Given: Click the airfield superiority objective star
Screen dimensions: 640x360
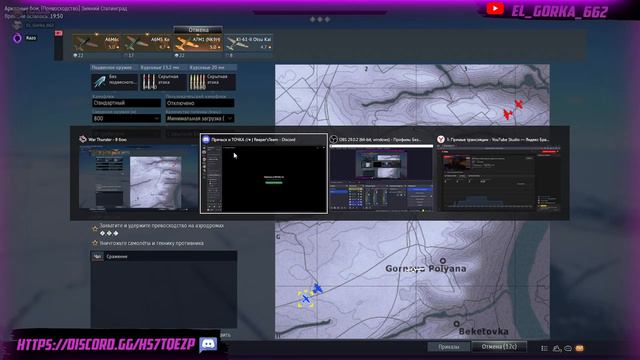Looking at the screenshot, I should coord(95,228).
